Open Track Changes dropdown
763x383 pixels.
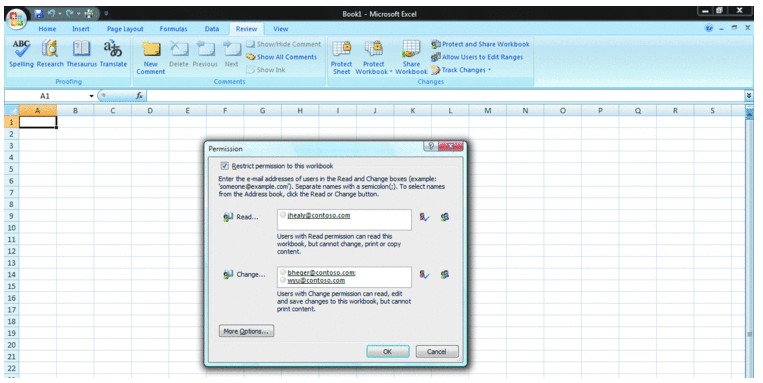461,70
